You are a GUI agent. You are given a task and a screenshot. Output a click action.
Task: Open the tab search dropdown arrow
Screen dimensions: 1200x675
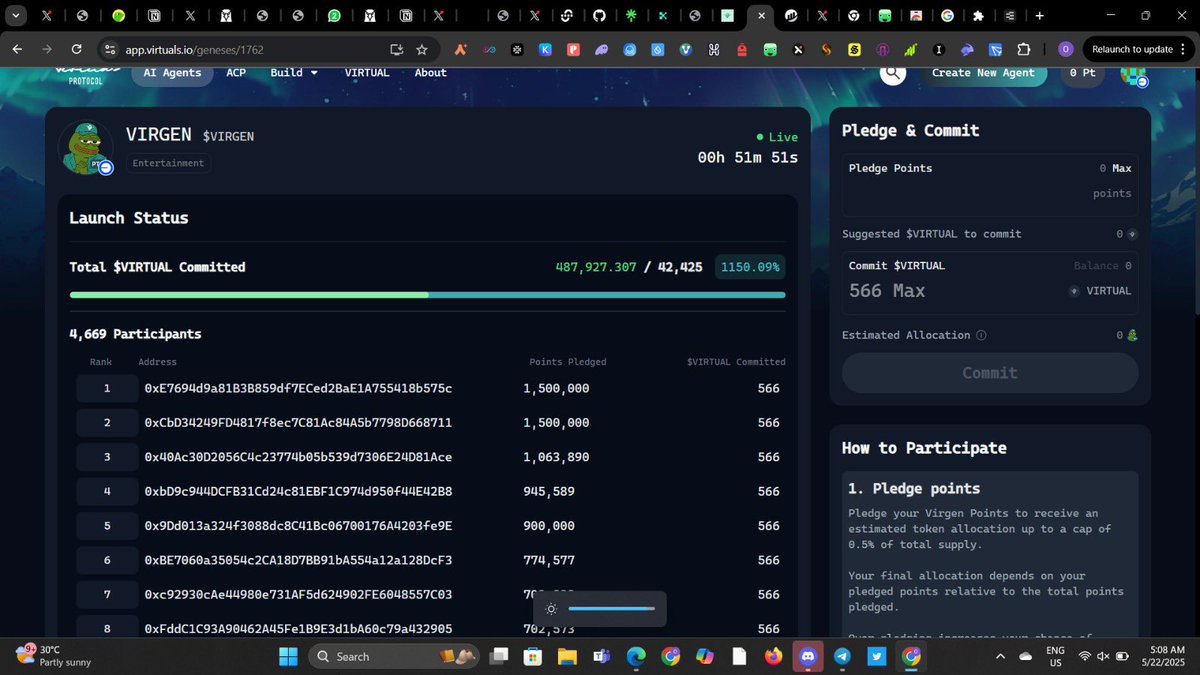point(16,16)
